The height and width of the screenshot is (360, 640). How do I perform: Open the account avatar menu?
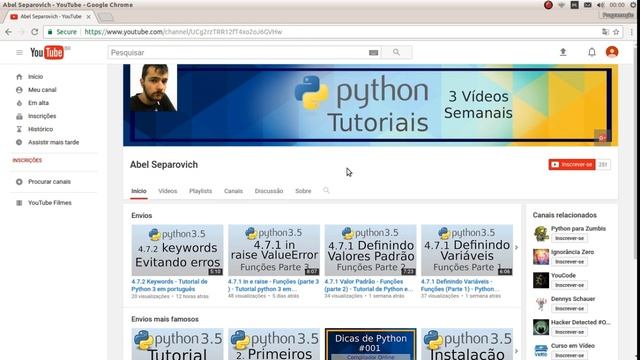pyautogui.click(x=612, y=52)
